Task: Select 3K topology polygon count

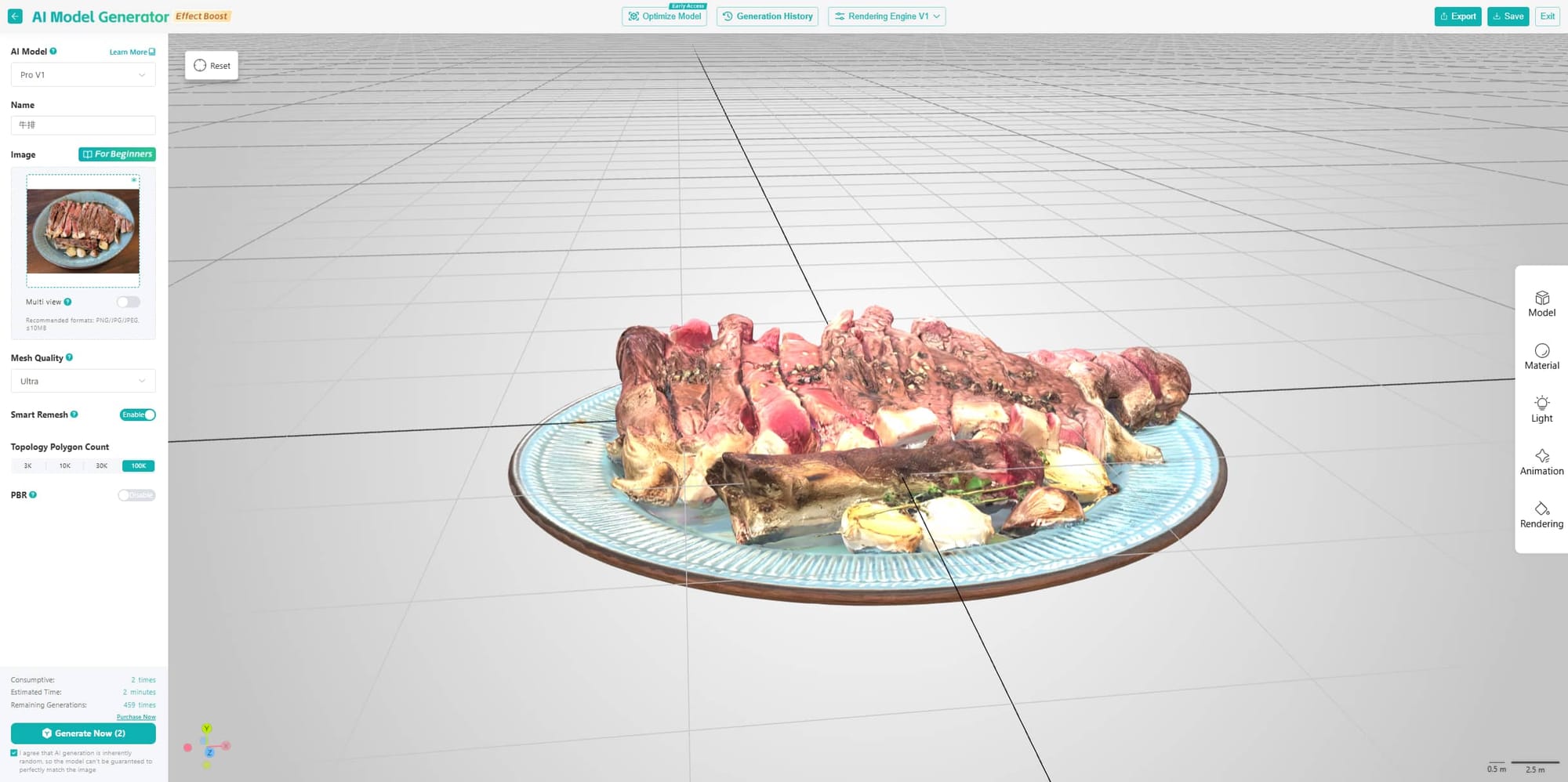Action: pyautogui.click(x=28, y=465)
